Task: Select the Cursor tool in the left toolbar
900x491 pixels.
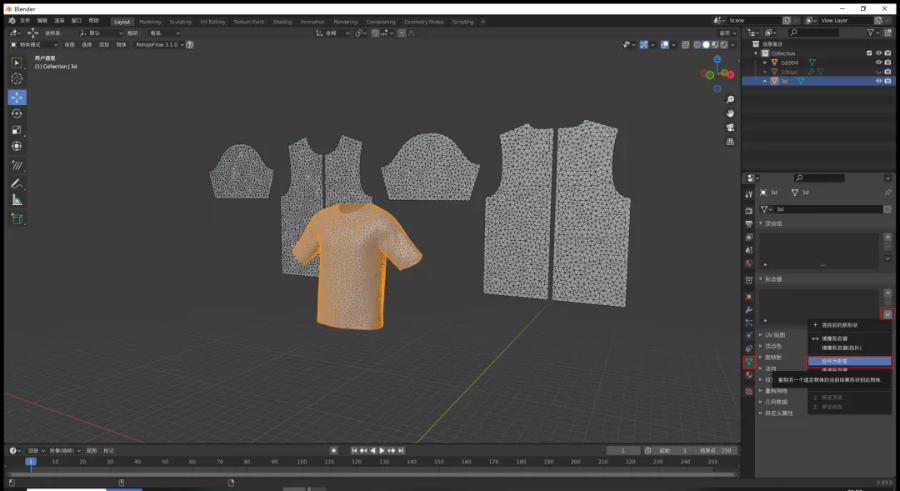Action: click(17, 79)
